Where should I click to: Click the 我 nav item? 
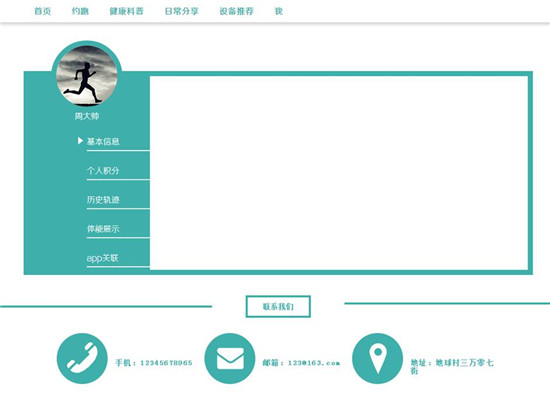[x=279, y=11]
